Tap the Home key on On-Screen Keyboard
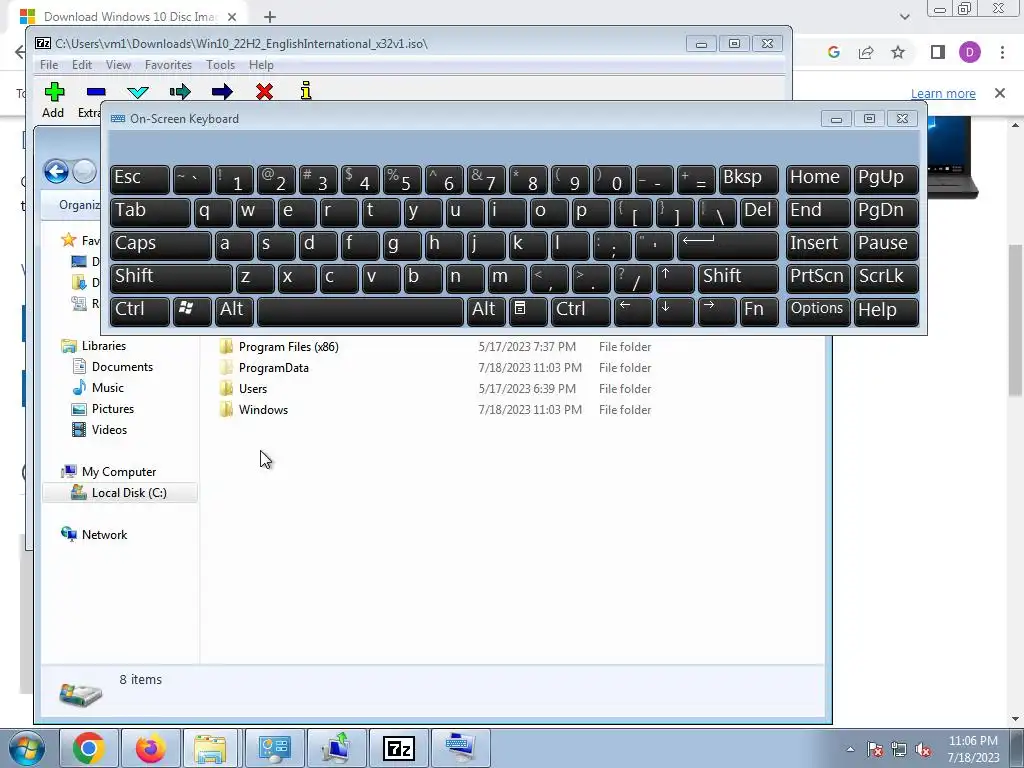The height and width of the screenshot is (768, 1024). click(x=818, y=179)
